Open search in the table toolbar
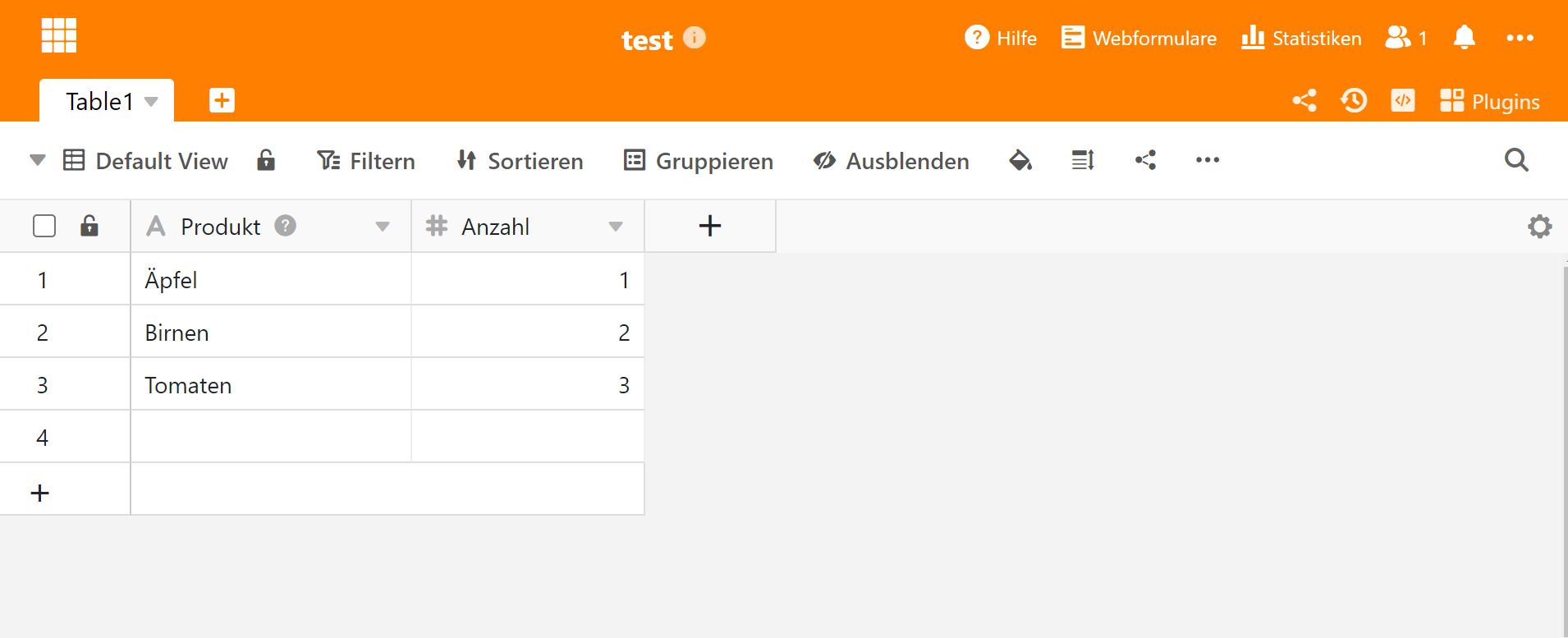The height and width of the screenshot is (638, 1568). 1515,160
